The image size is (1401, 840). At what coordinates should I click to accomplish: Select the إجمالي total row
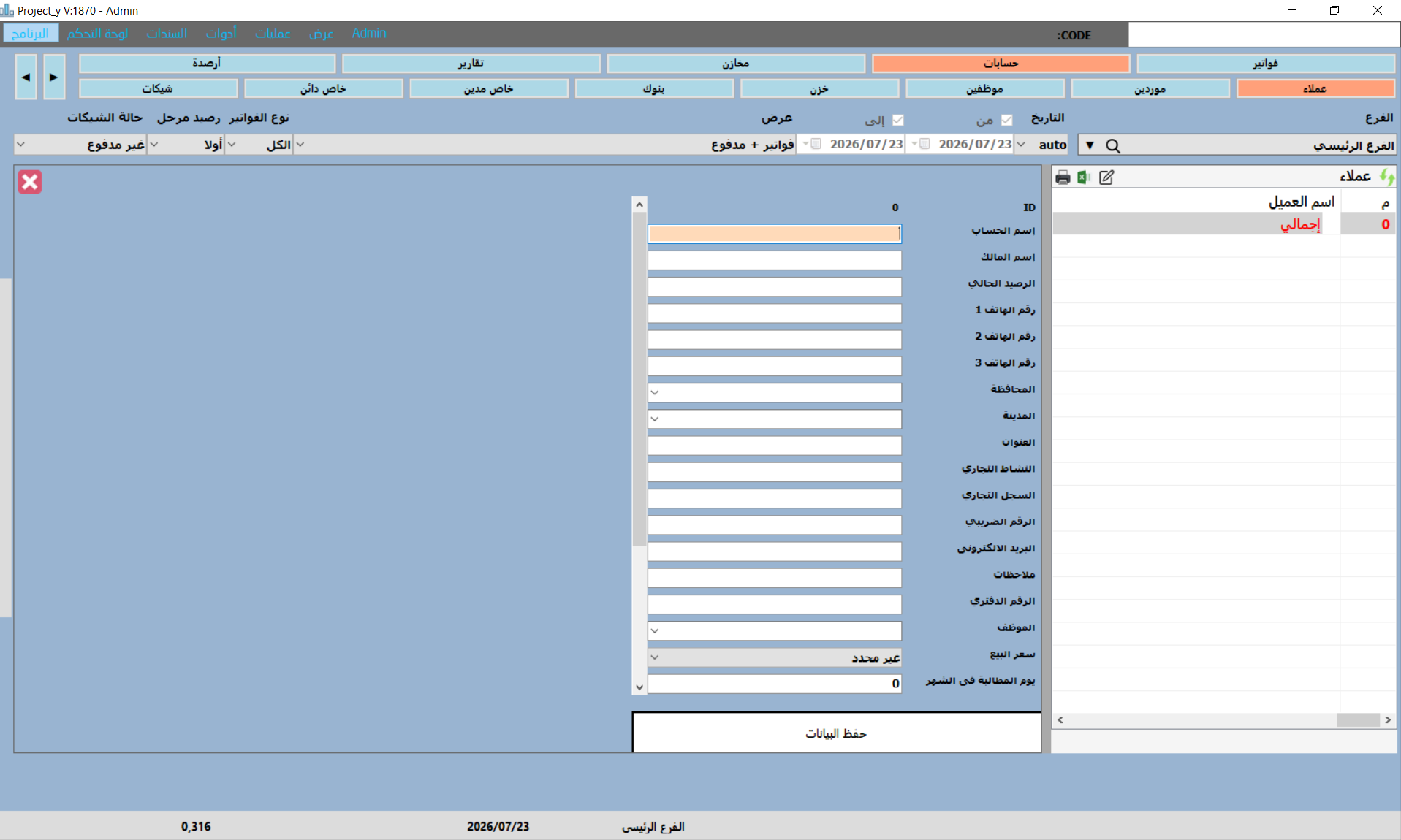pos(1224,224)
